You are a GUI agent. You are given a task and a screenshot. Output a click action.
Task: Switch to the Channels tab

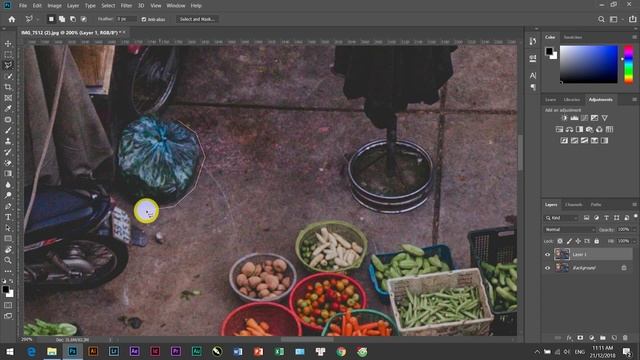[x=573, y=204]
